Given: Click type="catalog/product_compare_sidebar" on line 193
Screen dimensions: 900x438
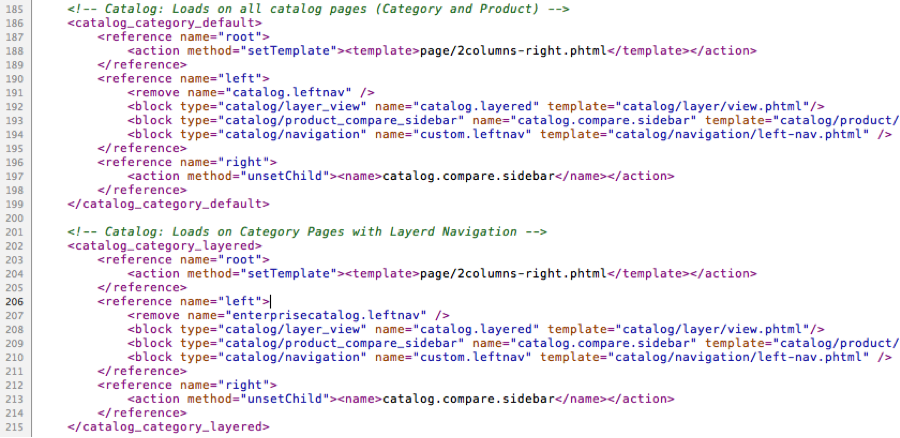Looking at the screenshot, I should pos(322,120).
